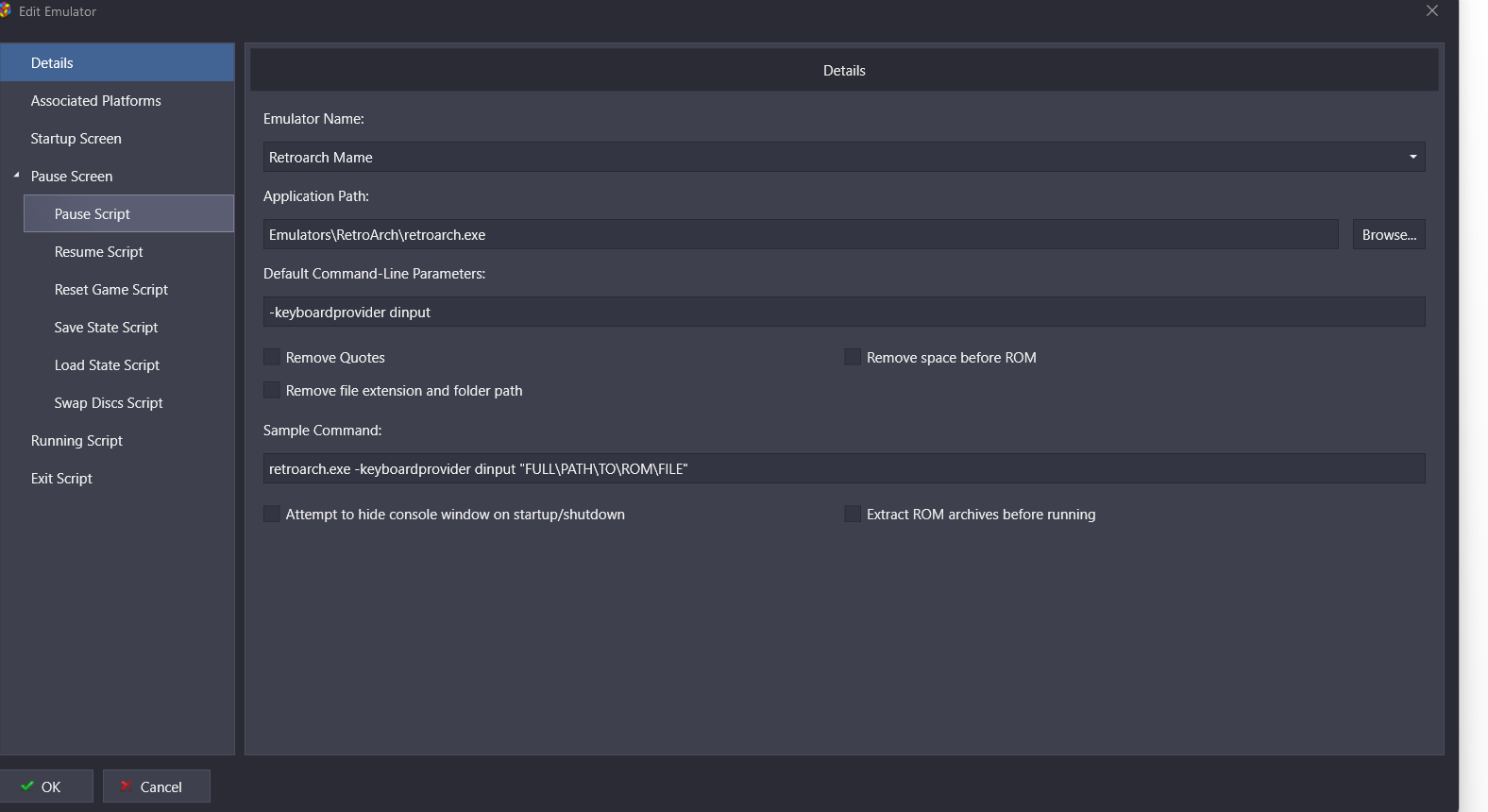The width and height of the screenshot is (1488, 812).
Task: Click the Default Command-Line Parameters field
Action: tap(844, 312)
